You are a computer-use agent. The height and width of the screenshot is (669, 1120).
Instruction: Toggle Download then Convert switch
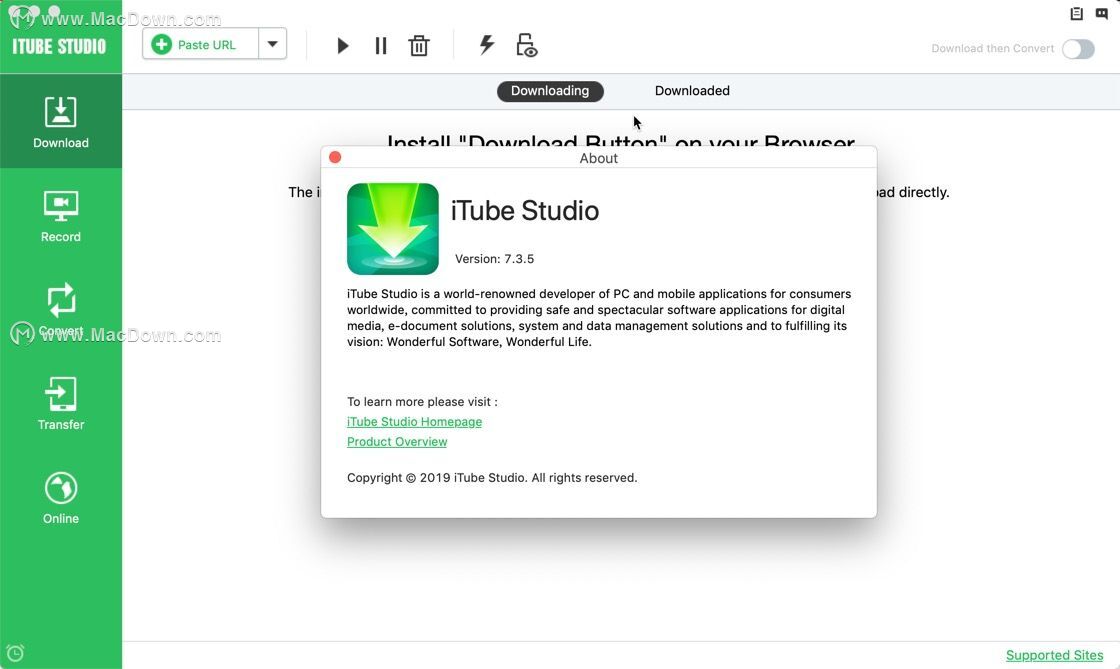click(1078, 49)
